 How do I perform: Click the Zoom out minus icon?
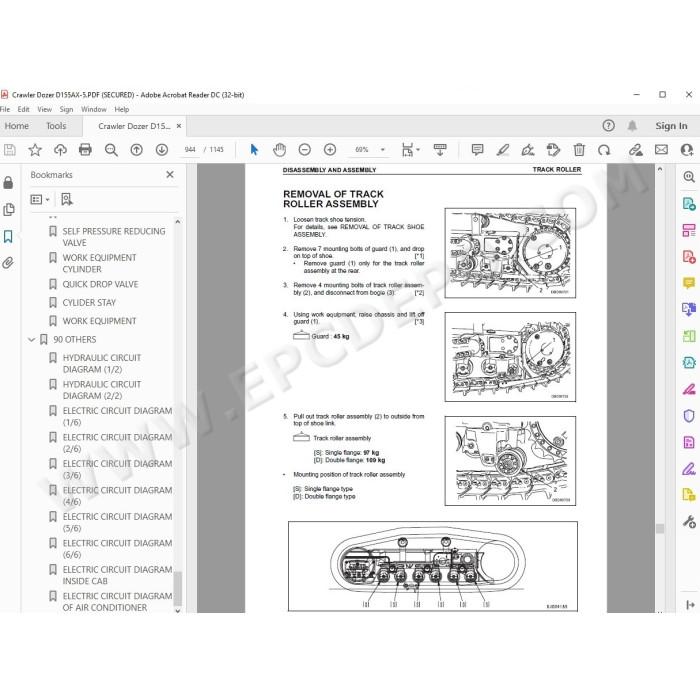[304, 150]
